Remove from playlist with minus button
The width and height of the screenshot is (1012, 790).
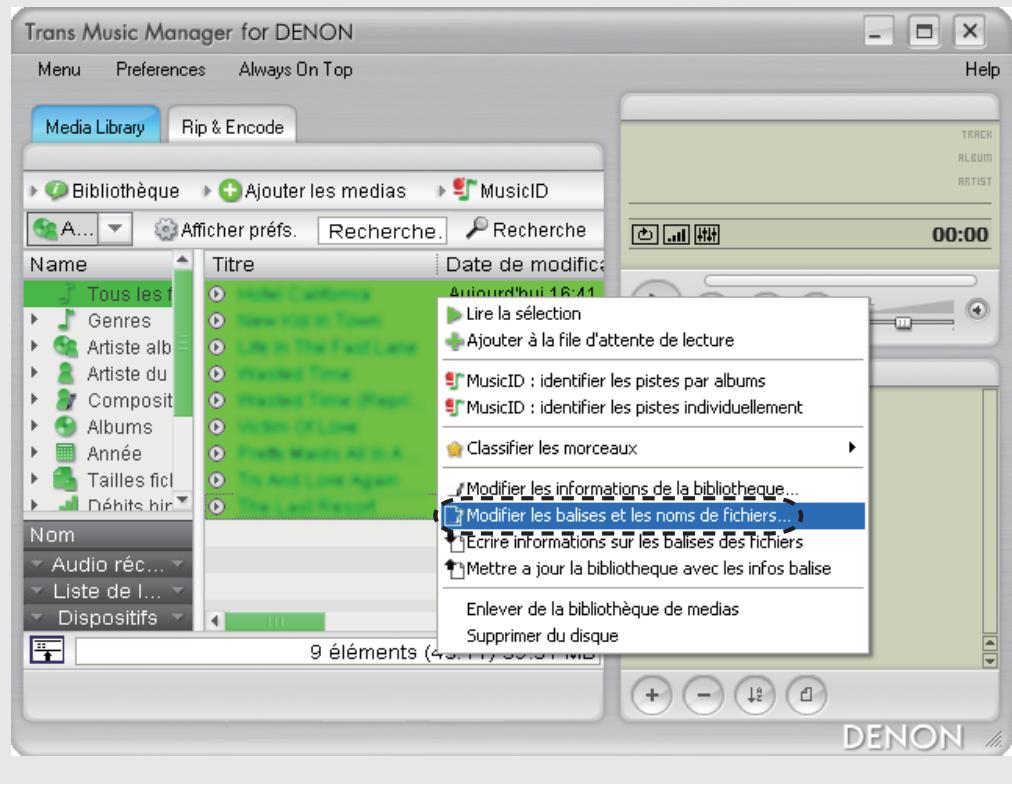703,695
